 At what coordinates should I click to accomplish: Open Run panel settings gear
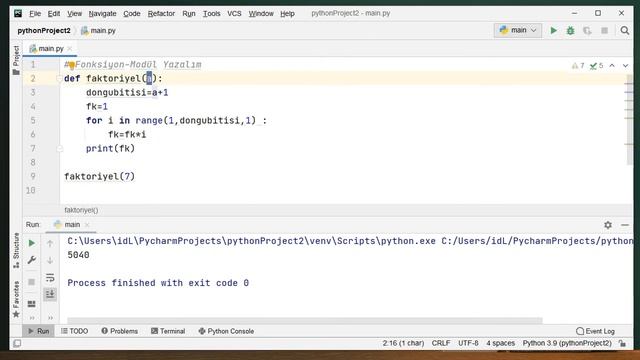point(608,225)
